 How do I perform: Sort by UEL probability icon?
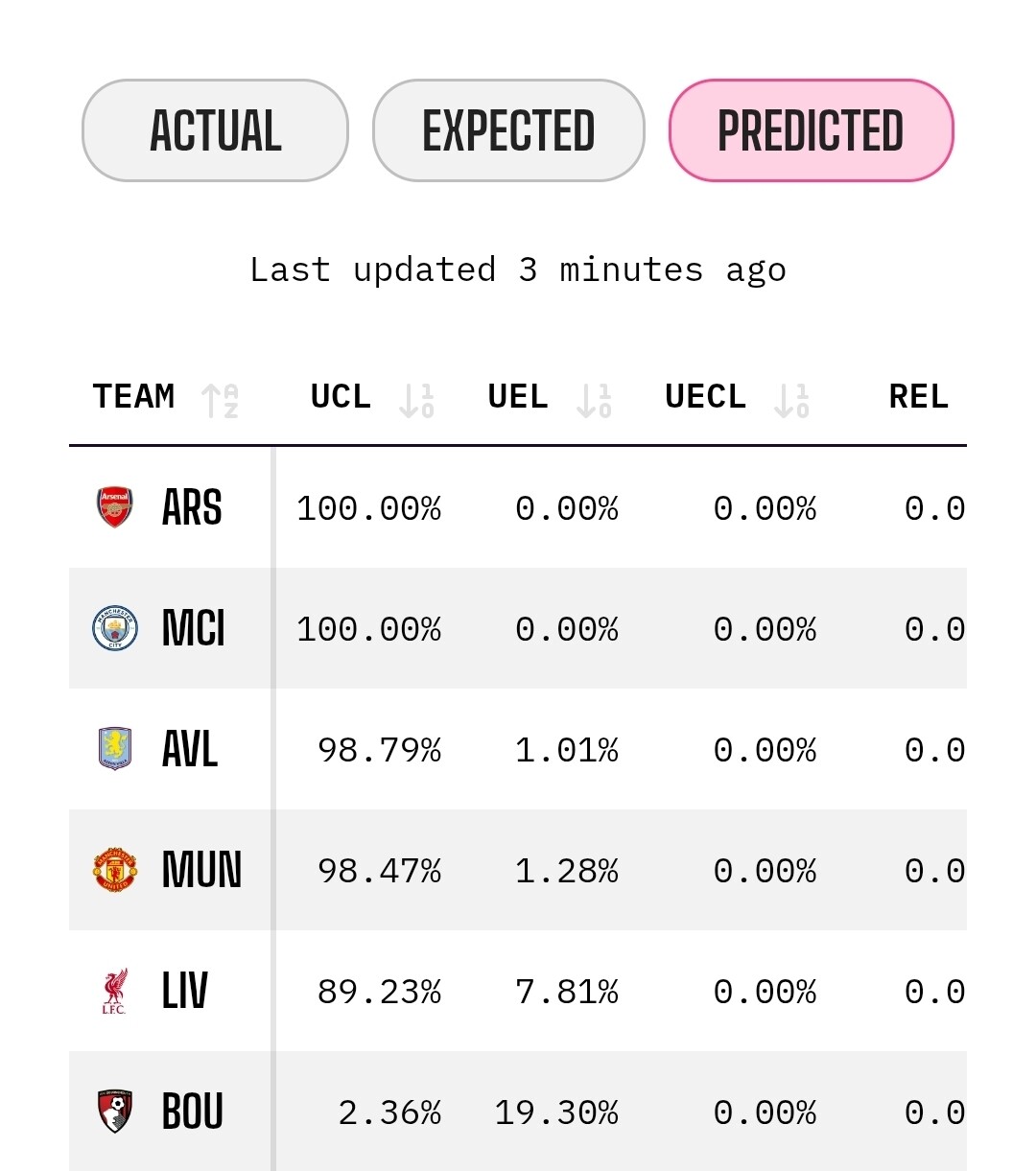(x=594, y=400)
